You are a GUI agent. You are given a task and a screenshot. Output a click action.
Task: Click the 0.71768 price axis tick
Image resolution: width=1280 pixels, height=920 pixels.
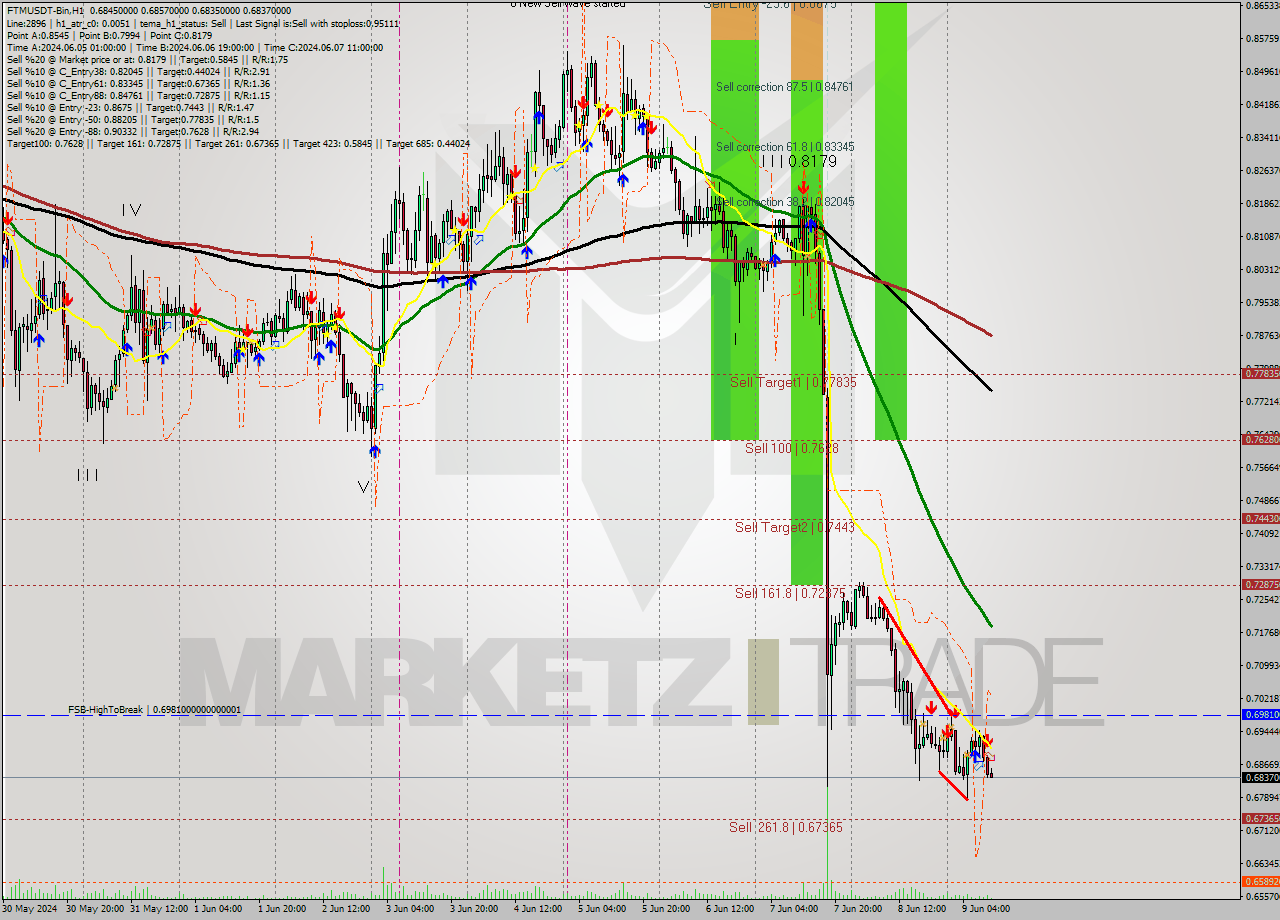pos(1262,632)
